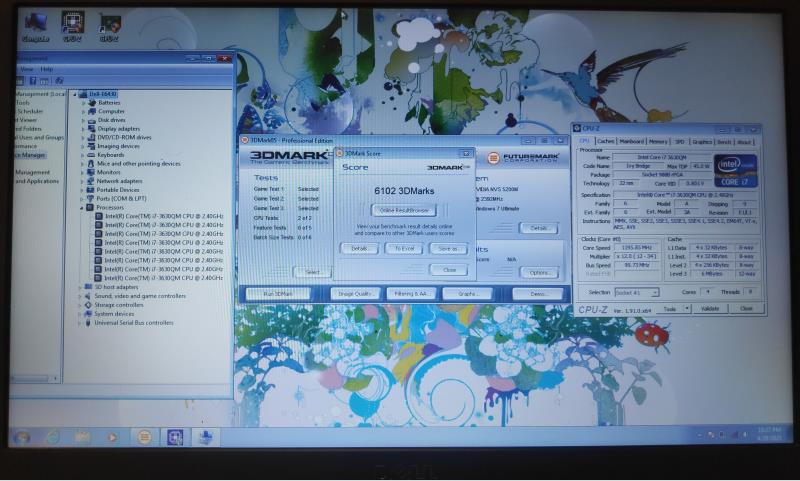Click the Universal Serial Bus controllers icon
Screen dimensions: 800x481
[x=88, y=322]
